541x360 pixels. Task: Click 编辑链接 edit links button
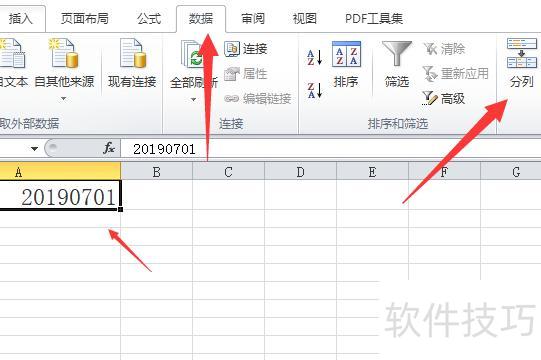click(258, 99)
